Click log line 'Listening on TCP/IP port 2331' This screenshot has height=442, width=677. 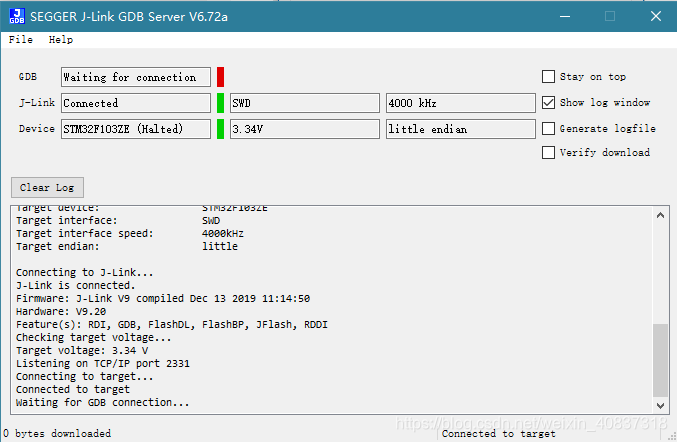point(103,363)
